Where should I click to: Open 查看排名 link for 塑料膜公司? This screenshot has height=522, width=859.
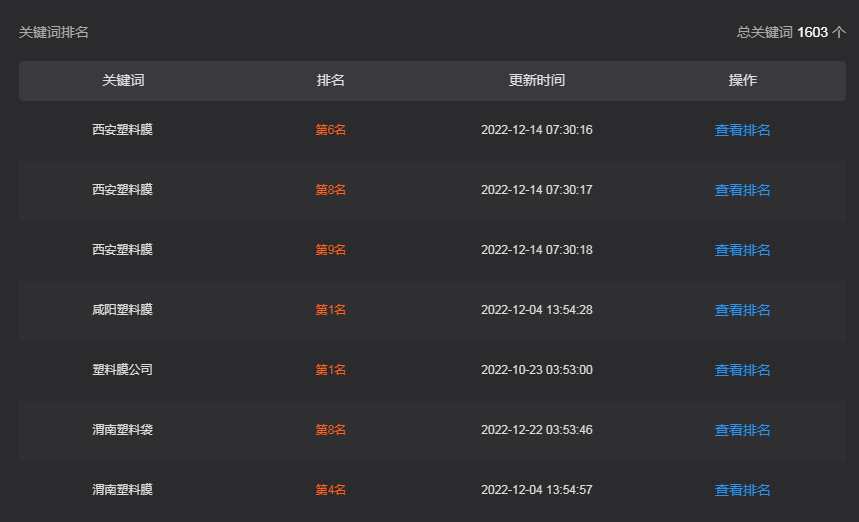[742, 370]
